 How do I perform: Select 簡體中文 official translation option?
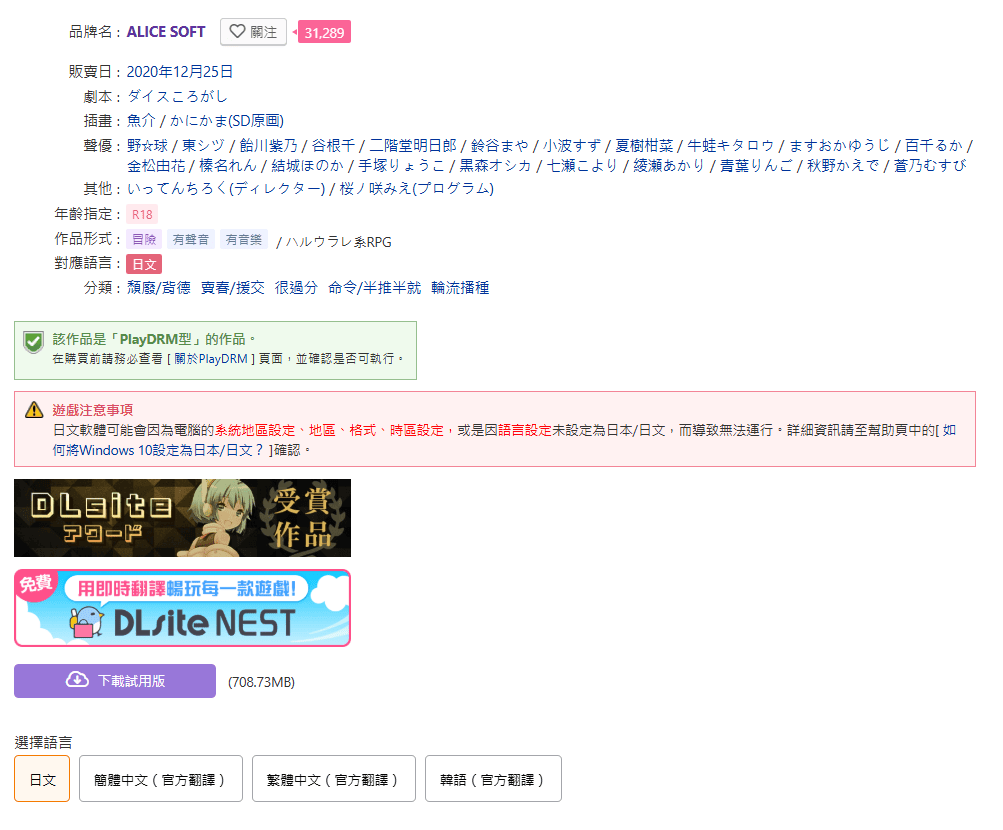click(161, 778)
